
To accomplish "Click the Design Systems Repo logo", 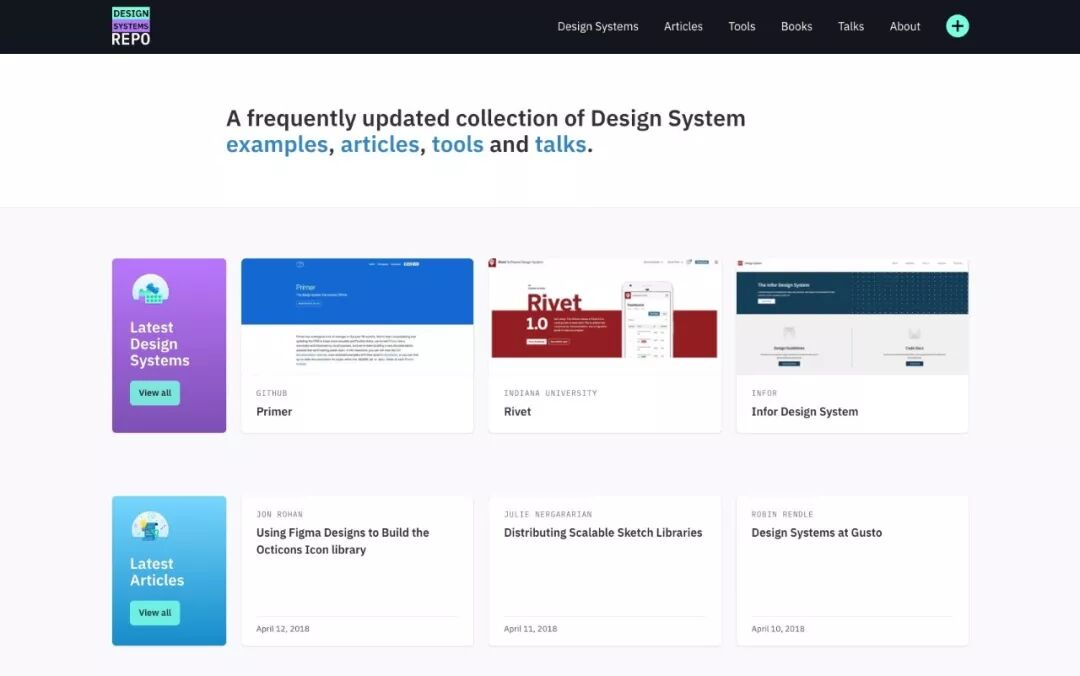I will click(131, 26).
